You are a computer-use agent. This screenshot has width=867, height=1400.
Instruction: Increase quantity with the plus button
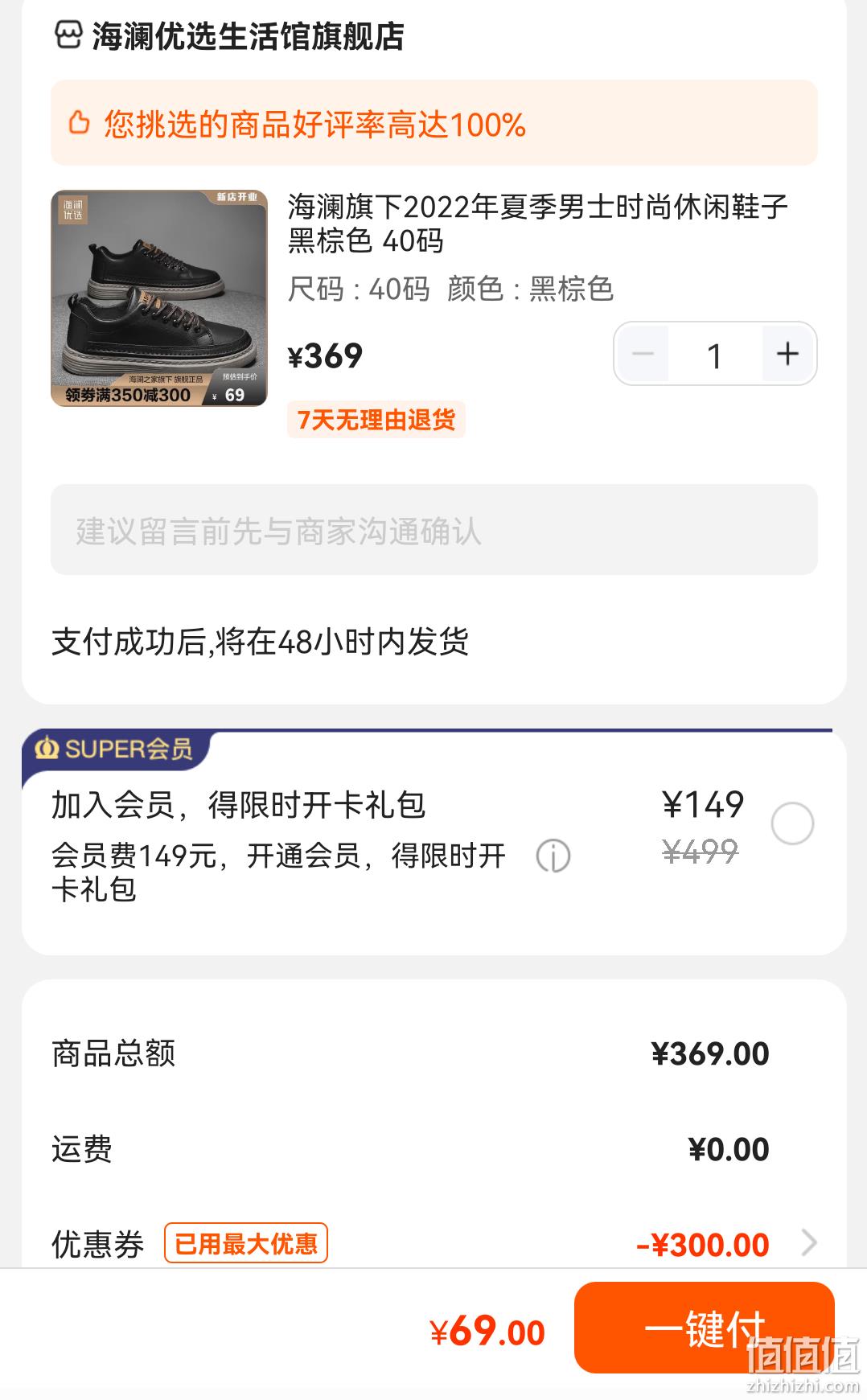click(x=788, y=354)
